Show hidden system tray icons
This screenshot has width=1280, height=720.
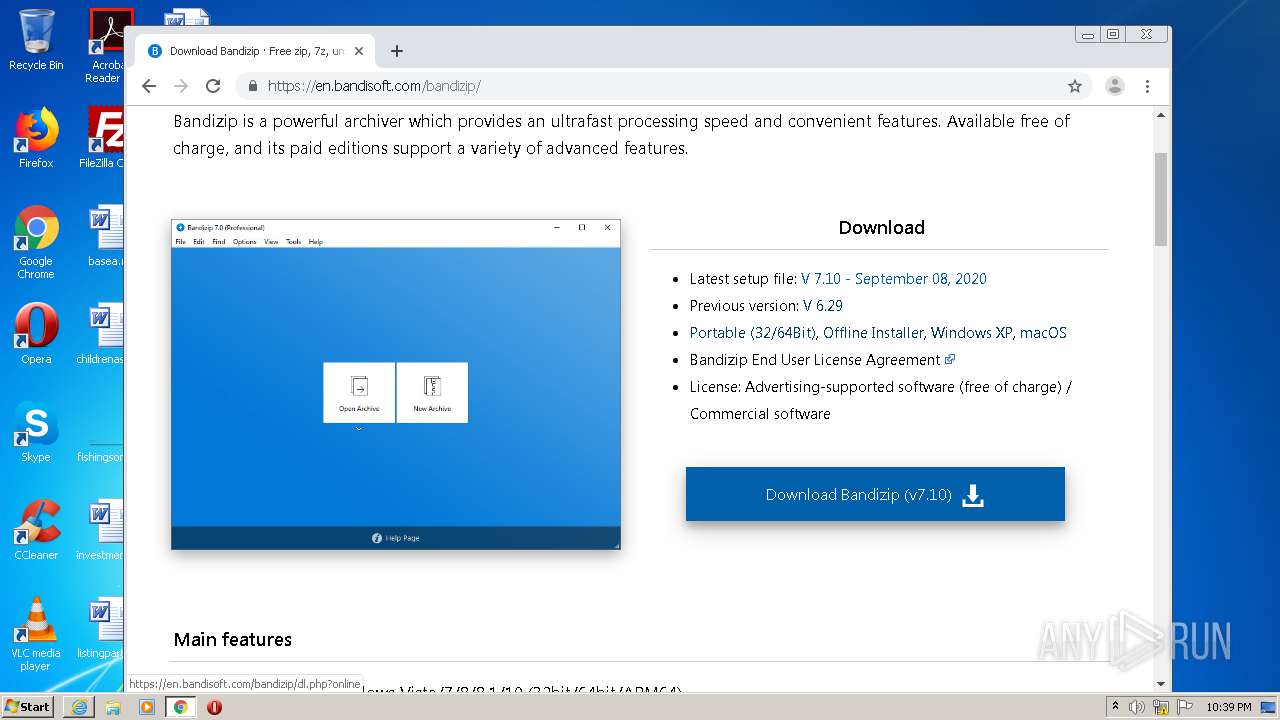(1115, 707)
